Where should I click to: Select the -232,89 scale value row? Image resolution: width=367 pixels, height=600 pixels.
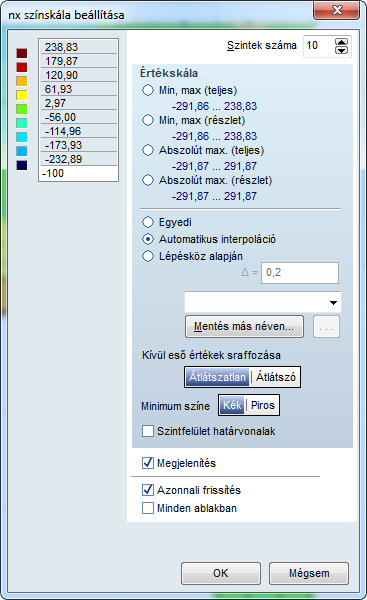78,159
